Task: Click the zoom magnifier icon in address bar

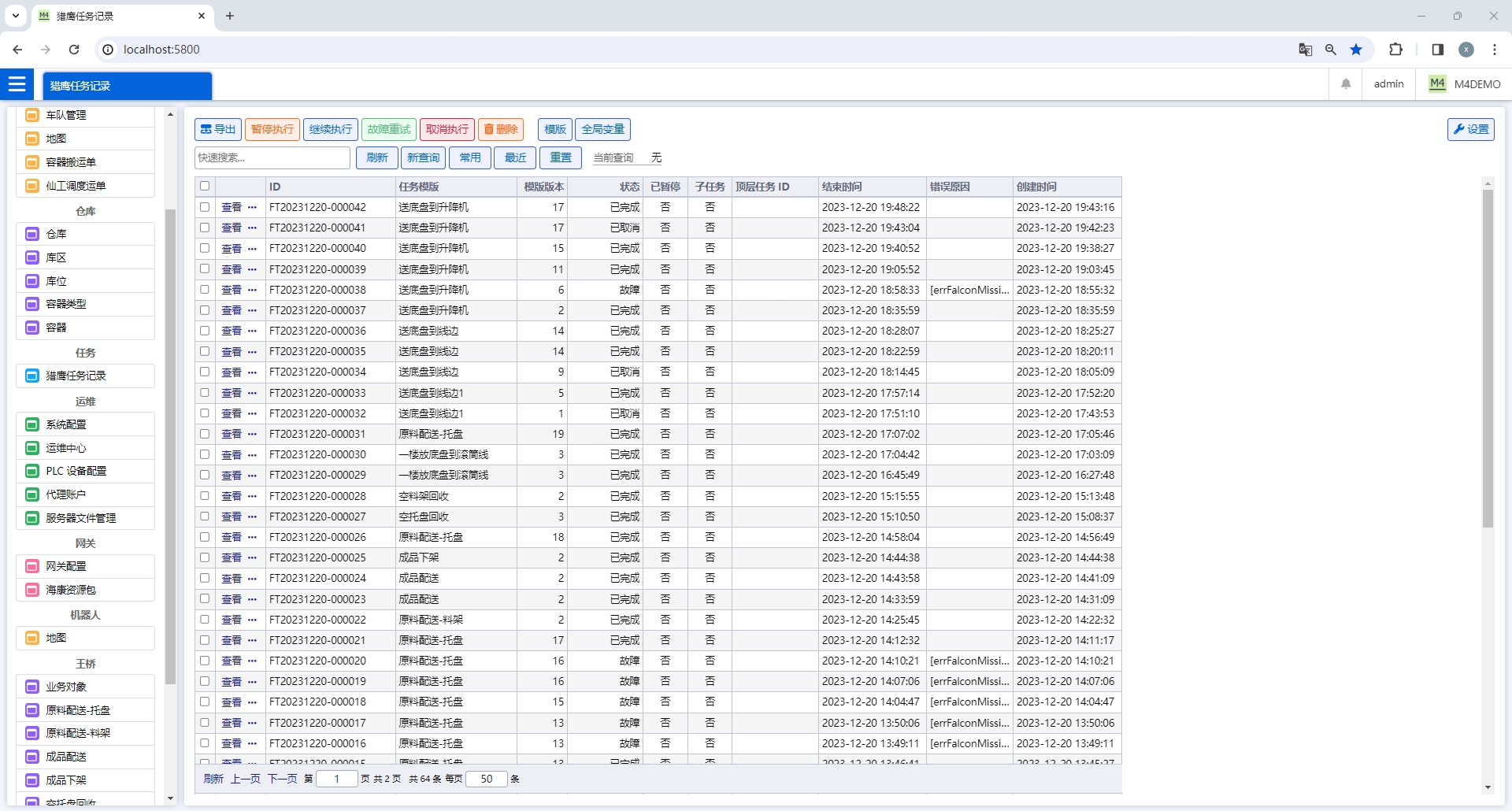Action: click(1330, 50)
